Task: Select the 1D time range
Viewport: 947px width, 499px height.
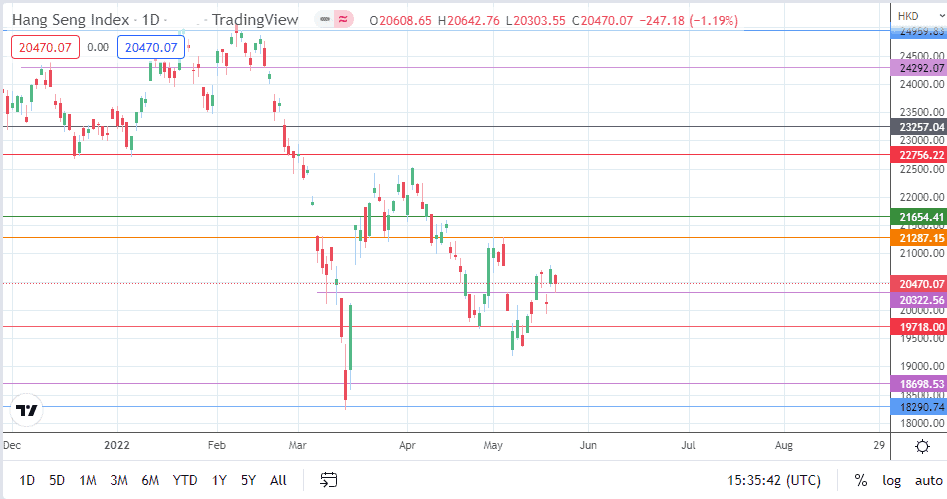Action: tap(27, 480)
